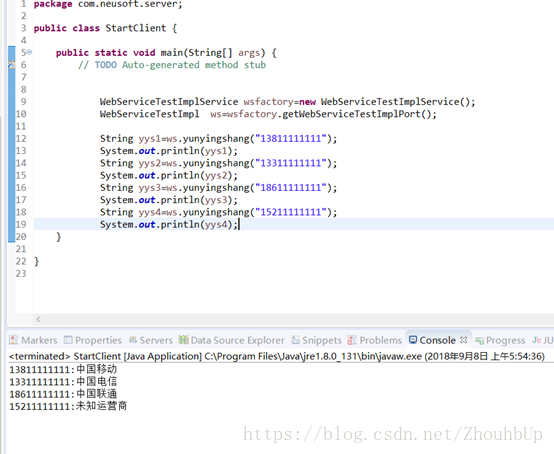
Task: Click the wsfactory variable declaration on line 9
Action: 268,102
